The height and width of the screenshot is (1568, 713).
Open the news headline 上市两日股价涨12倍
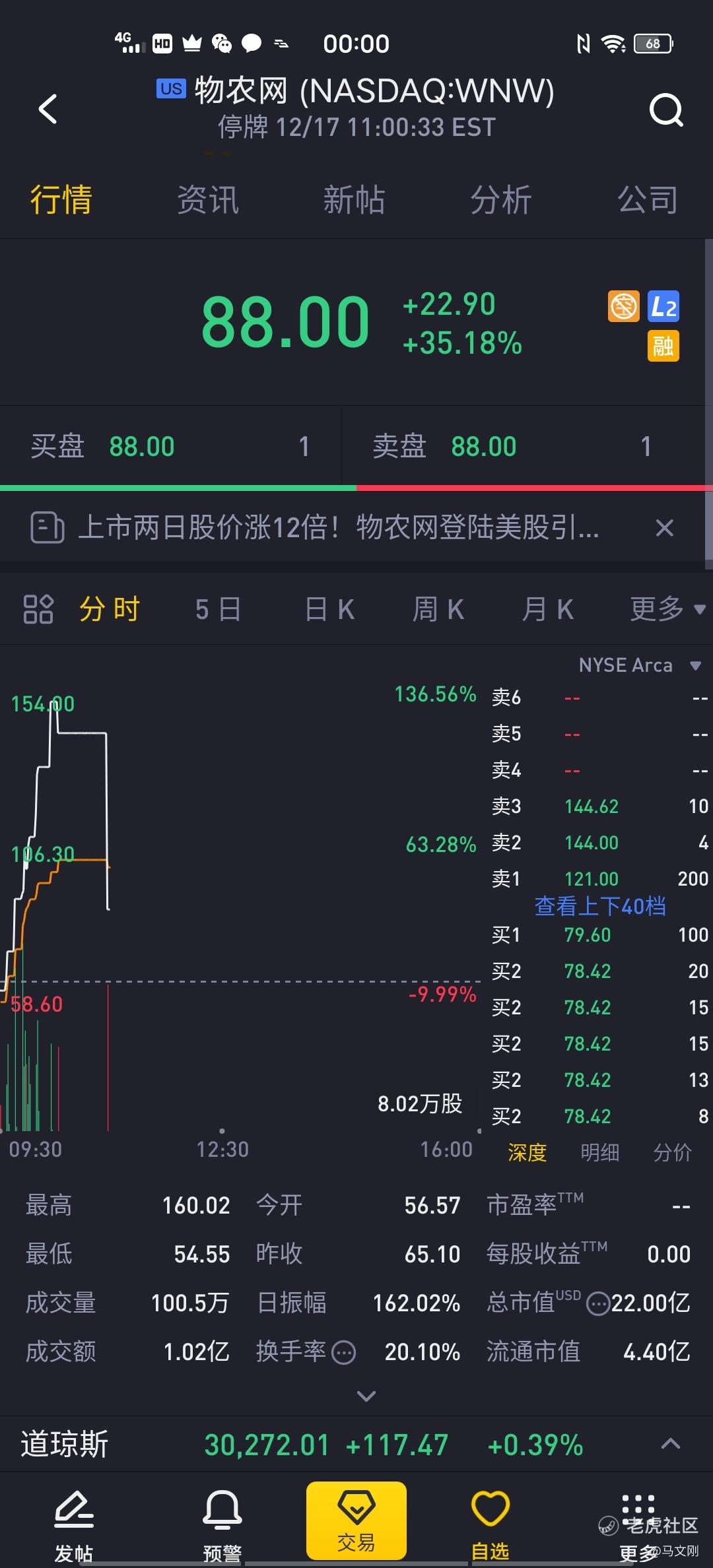coord(339,527)
